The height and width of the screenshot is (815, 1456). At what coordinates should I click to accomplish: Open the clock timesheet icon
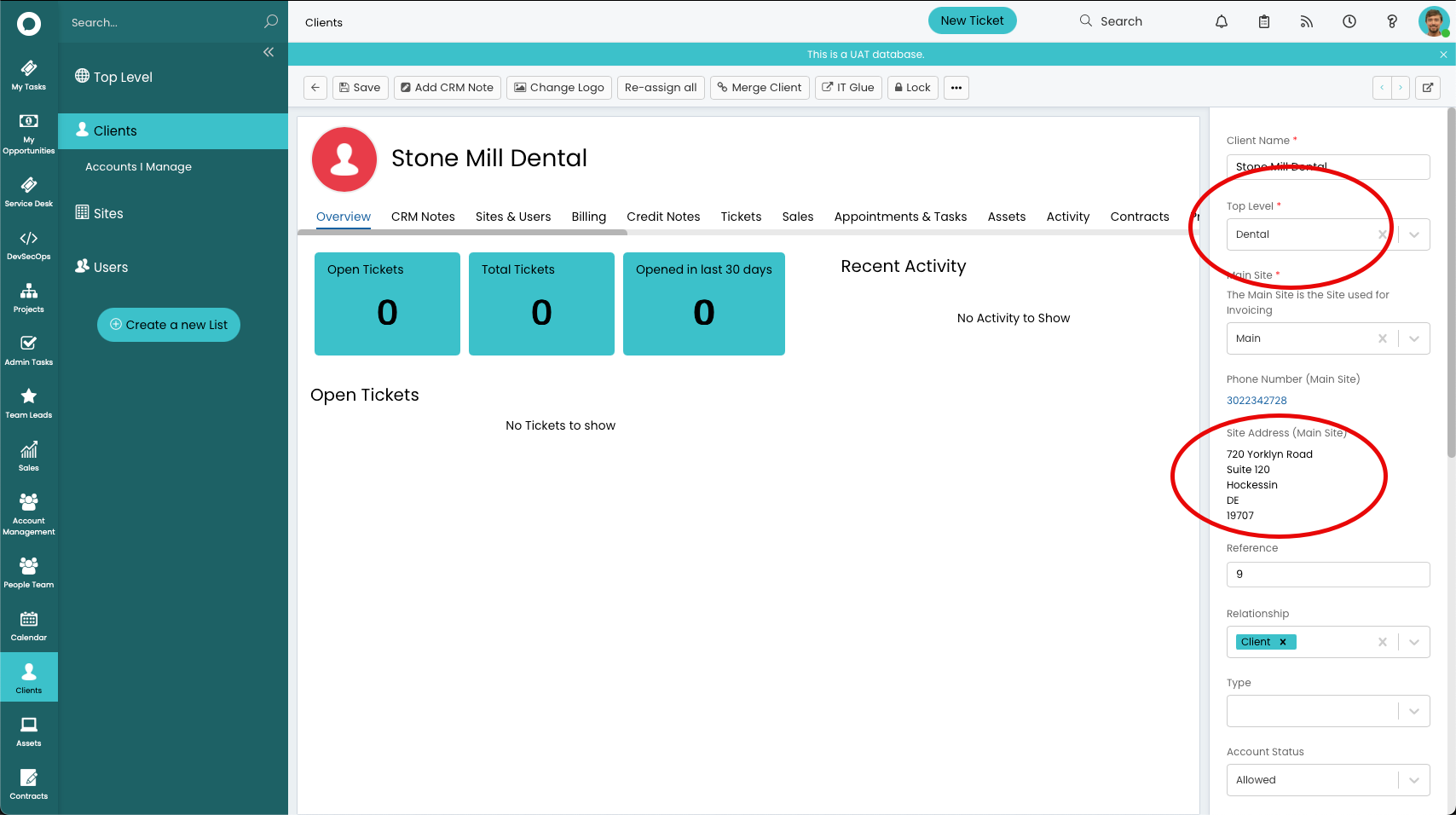pyautogui.click(x=1349, y=21)
